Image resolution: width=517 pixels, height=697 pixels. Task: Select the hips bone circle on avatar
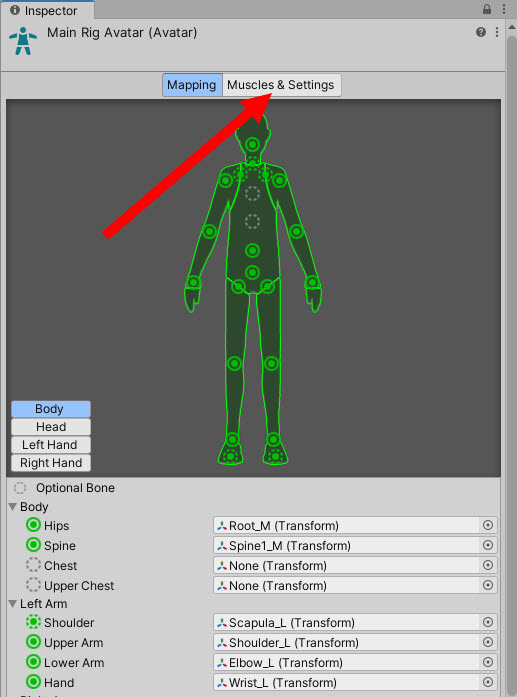[x=252, y=272]
